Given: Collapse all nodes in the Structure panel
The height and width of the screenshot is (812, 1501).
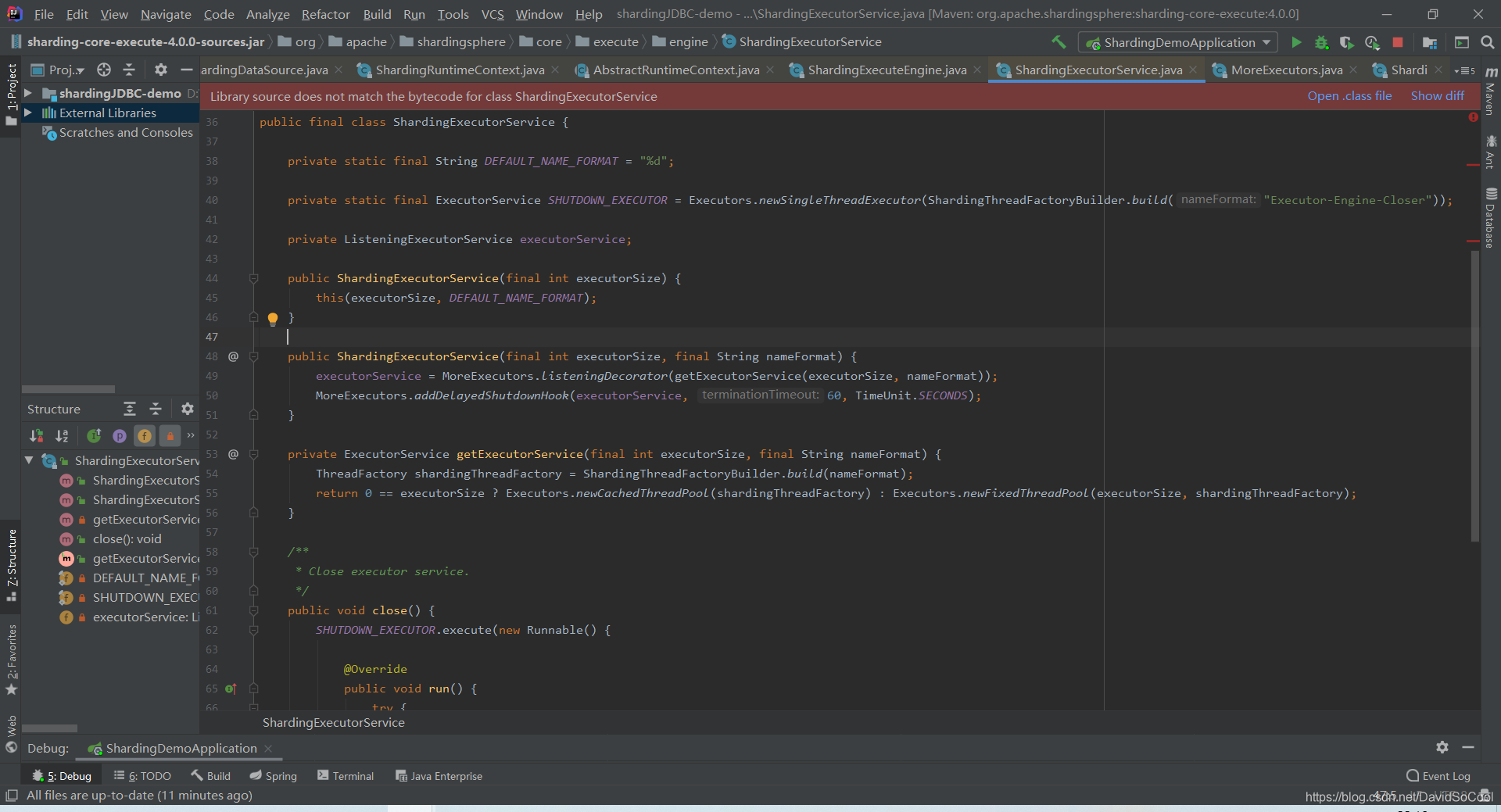Looking at the screenshot, I should [156, 409].
